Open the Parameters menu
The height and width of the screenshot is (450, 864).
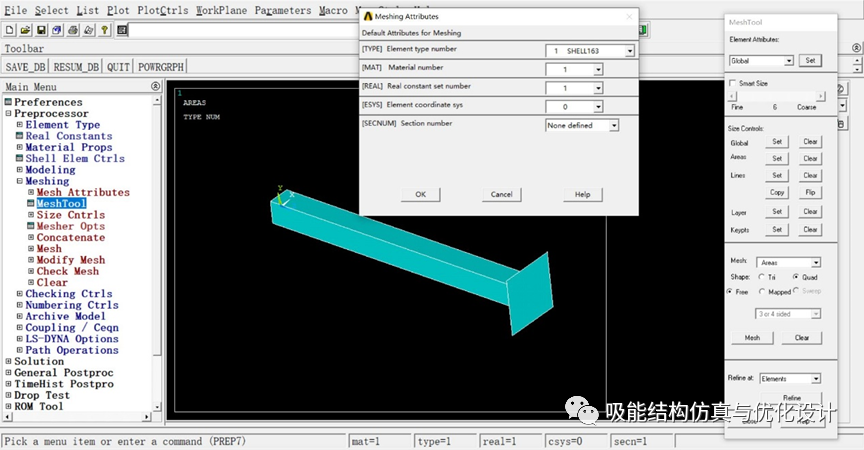point(283,10)
